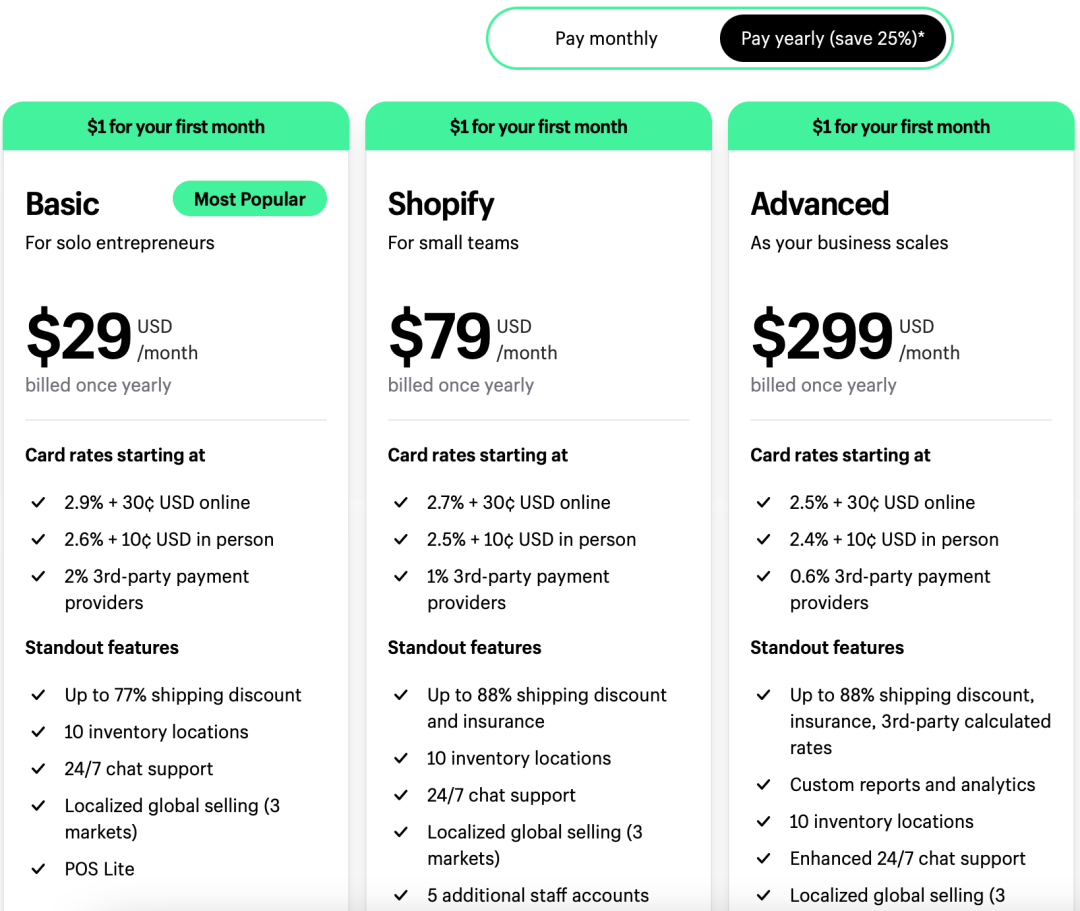Select the Shopify plan heading

coord(441,205)
